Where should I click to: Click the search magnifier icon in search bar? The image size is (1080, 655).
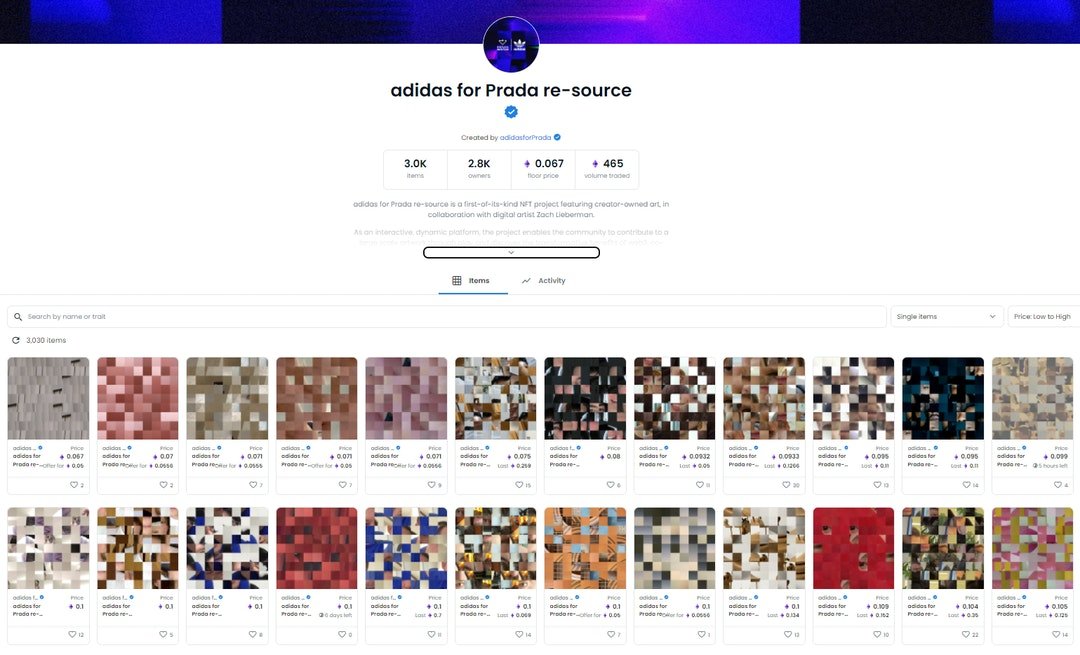[x=18, y=317]
